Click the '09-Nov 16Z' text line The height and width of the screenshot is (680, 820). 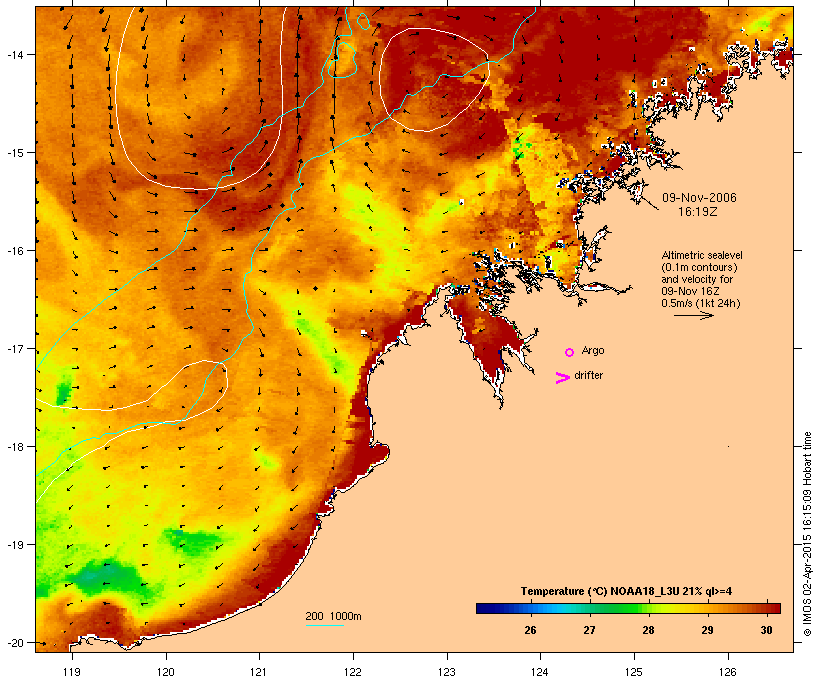coord(690,291)
